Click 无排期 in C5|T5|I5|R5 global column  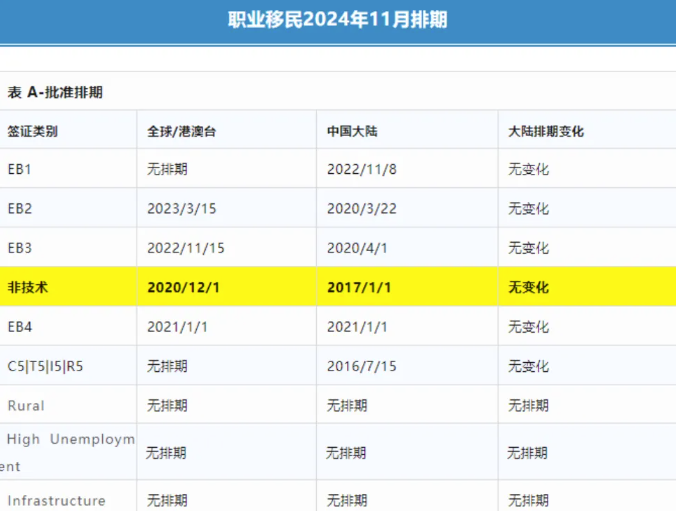click(x=167, y=366)
